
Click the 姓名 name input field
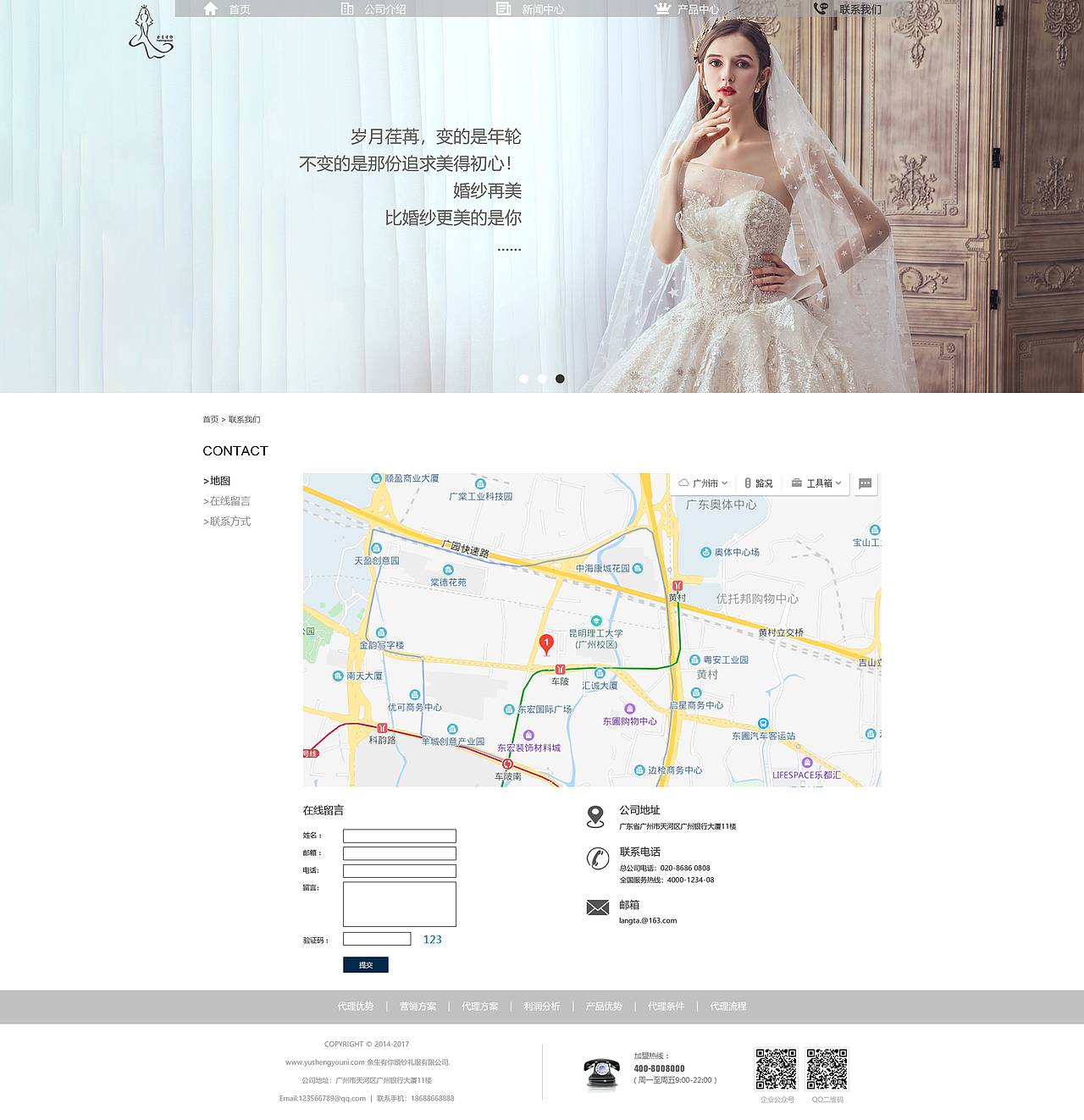(400, 836)
